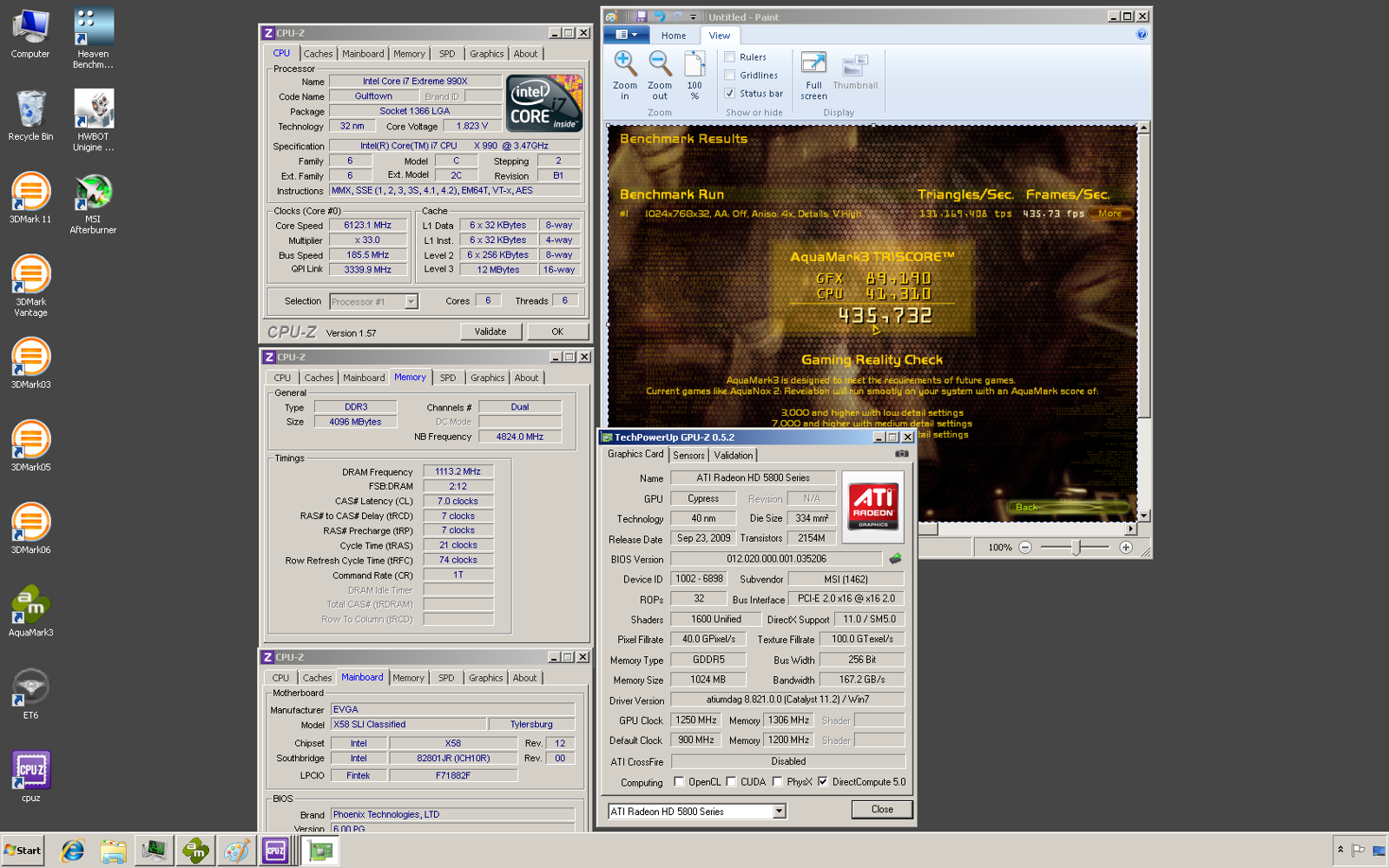Select the 3DMark Vantage desktop shortcut
This screenshot has height=868, width=1389.
[30, 286]
